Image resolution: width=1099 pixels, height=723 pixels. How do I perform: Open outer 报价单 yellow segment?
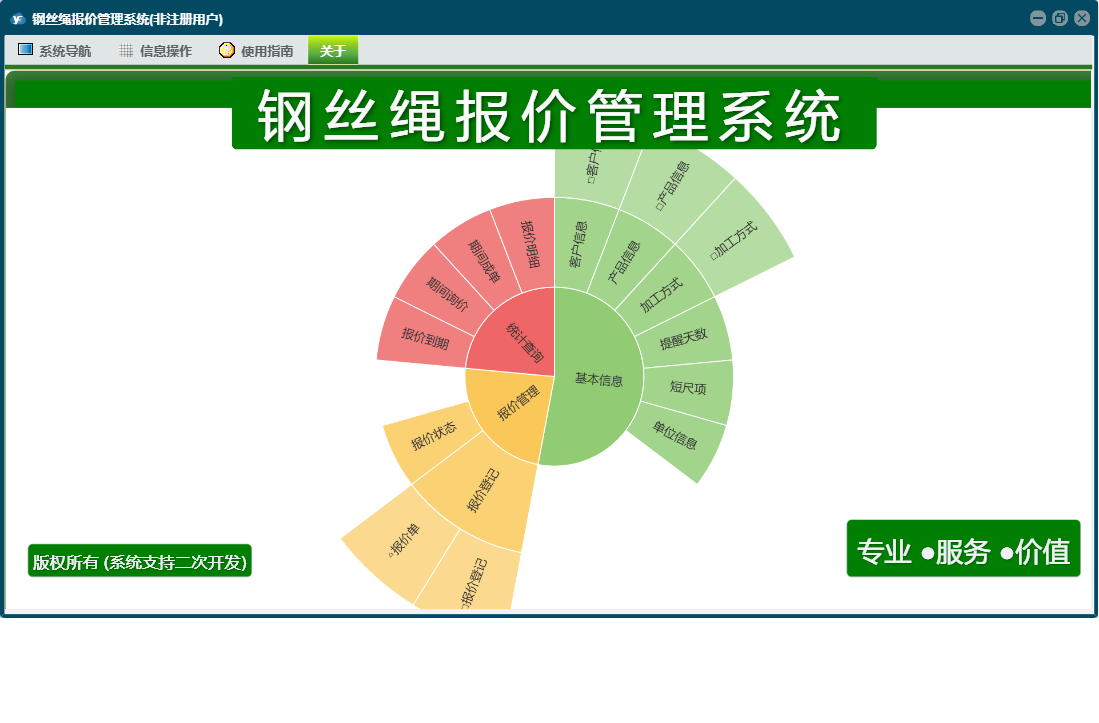tap(404, 539)
